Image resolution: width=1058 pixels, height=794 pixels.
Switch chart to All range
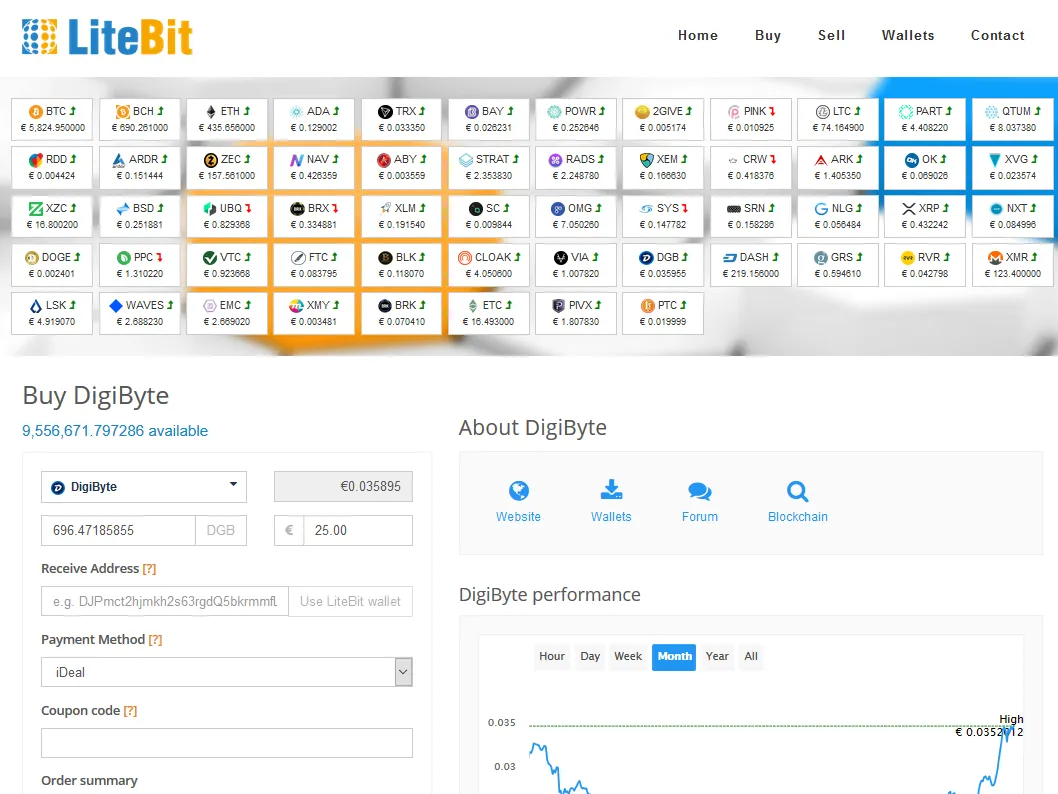(x=750, y=656)
